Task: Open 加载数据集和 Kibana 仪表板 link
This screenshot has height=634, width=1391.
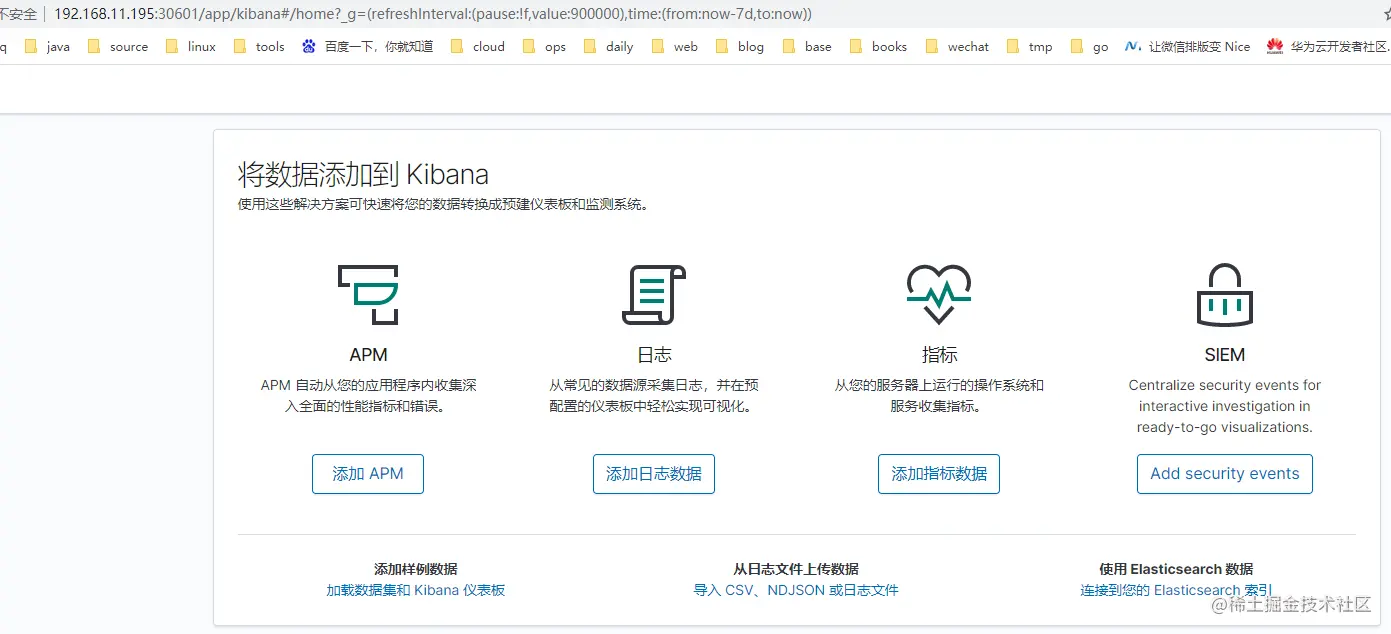Action: tap(416, 590)
